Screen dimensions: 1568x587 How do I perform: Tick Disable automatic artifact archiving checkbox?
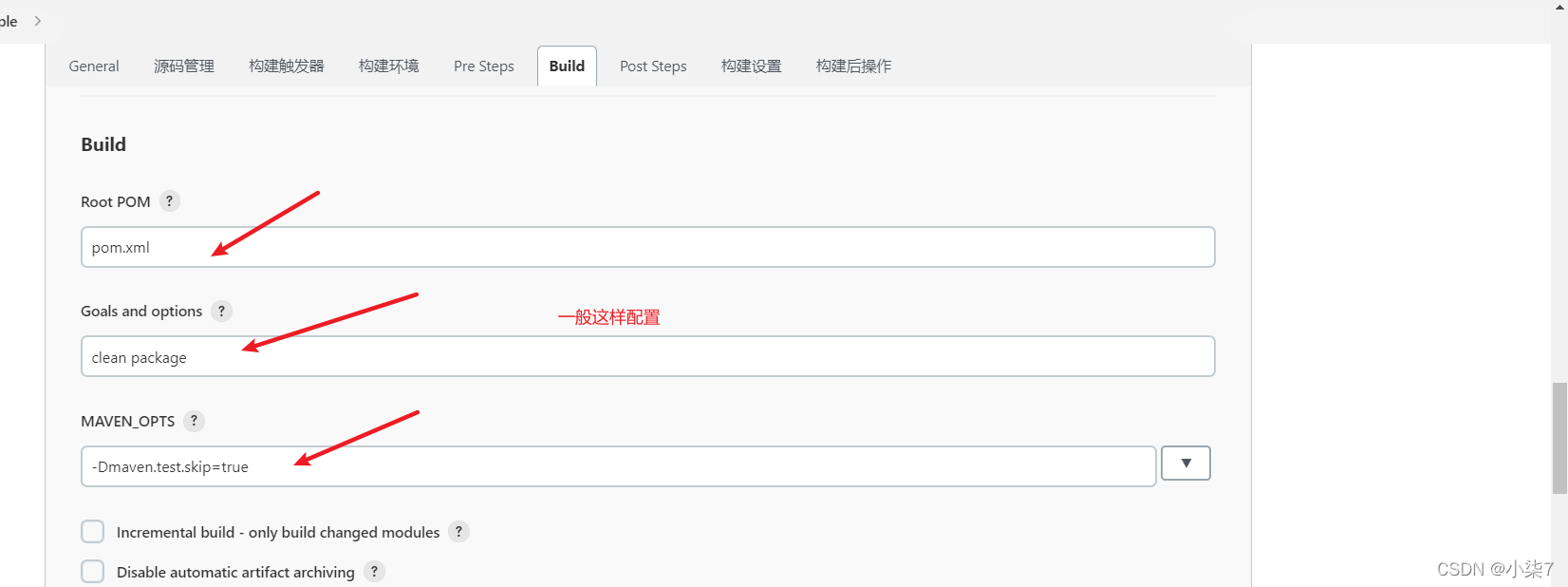pos(92,572)
